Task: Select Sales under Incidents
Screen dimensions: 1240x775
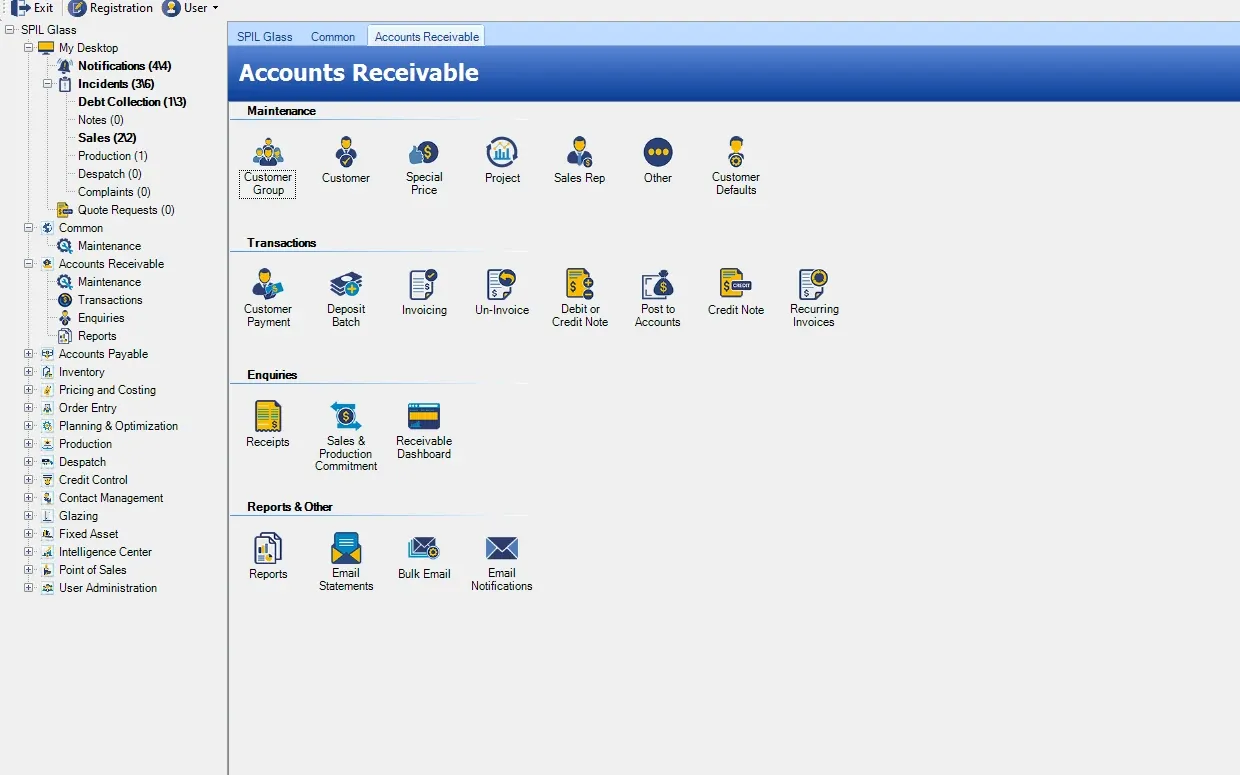Action: (x=107, y=138)
